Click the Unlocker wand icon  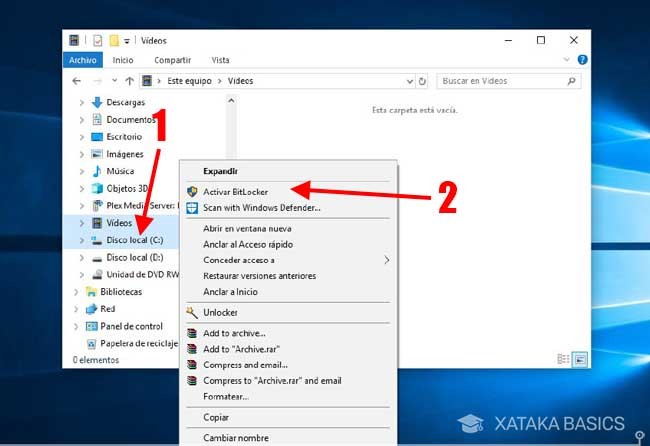[x=192, y=313]
